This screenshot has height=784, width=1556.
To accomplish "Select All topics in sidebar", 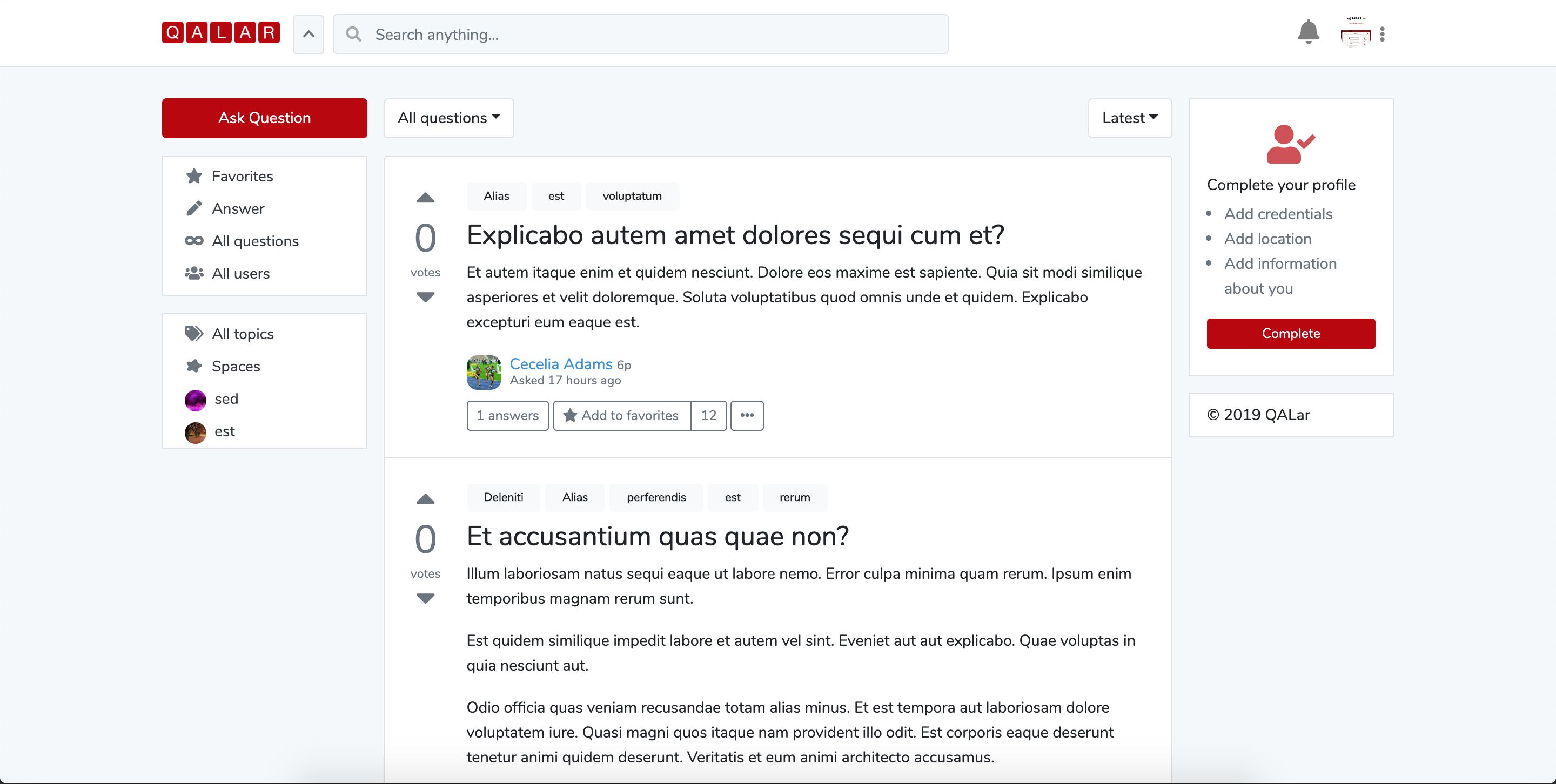I will (x=242, y=334).
